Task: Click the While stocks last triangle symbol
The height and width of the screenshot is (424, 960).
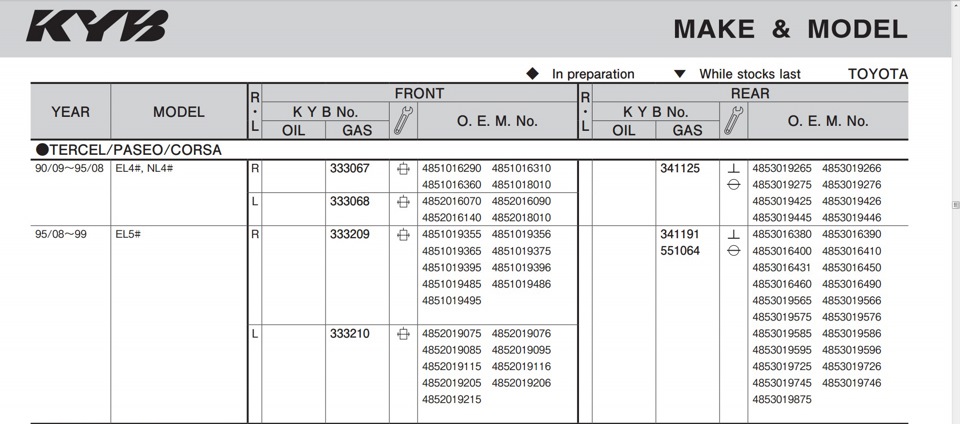Action: (680, 74)
